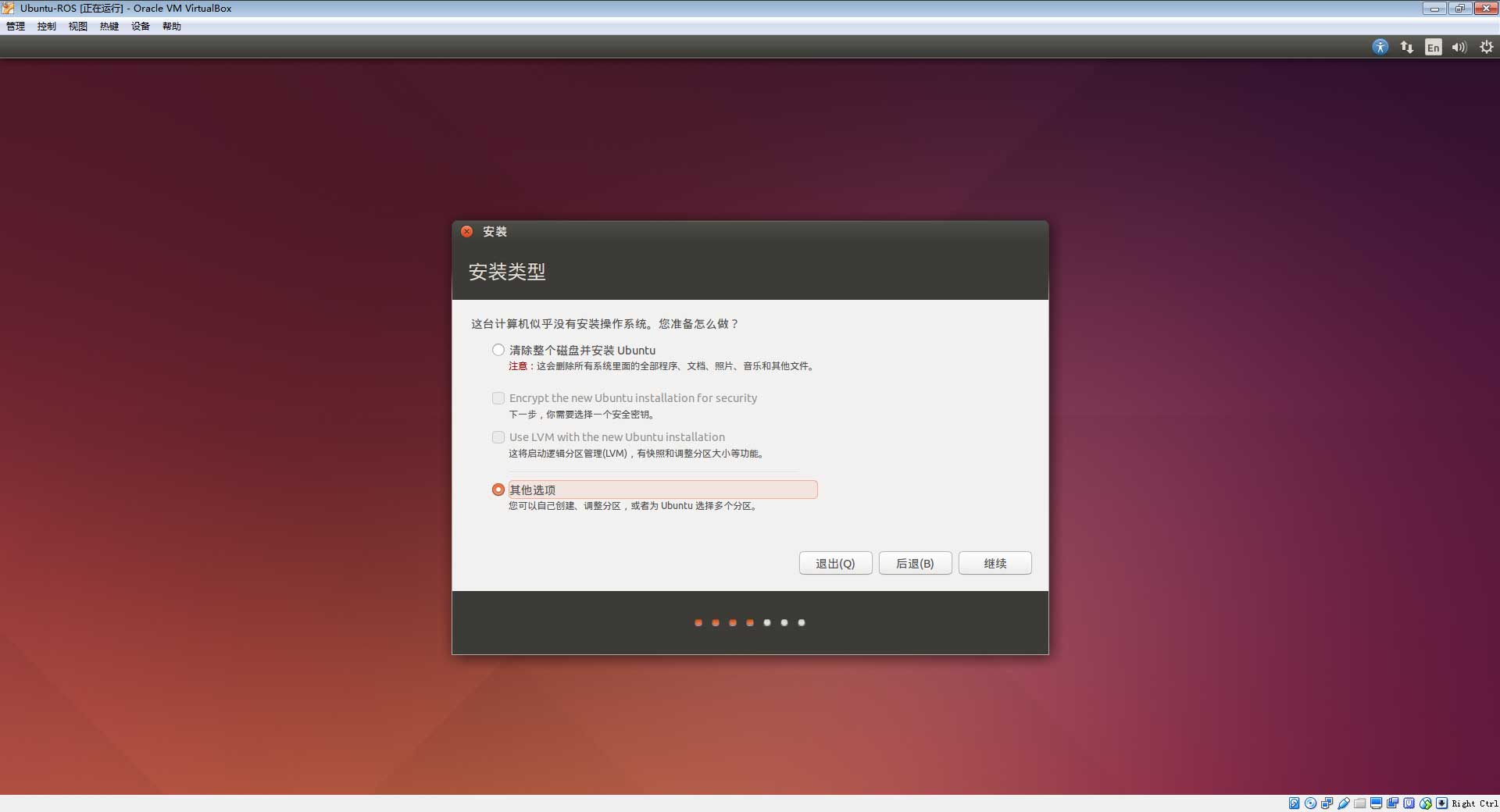Open the 管理 menu
Viewport: 1500px width, 812px height.
(16, 27)
